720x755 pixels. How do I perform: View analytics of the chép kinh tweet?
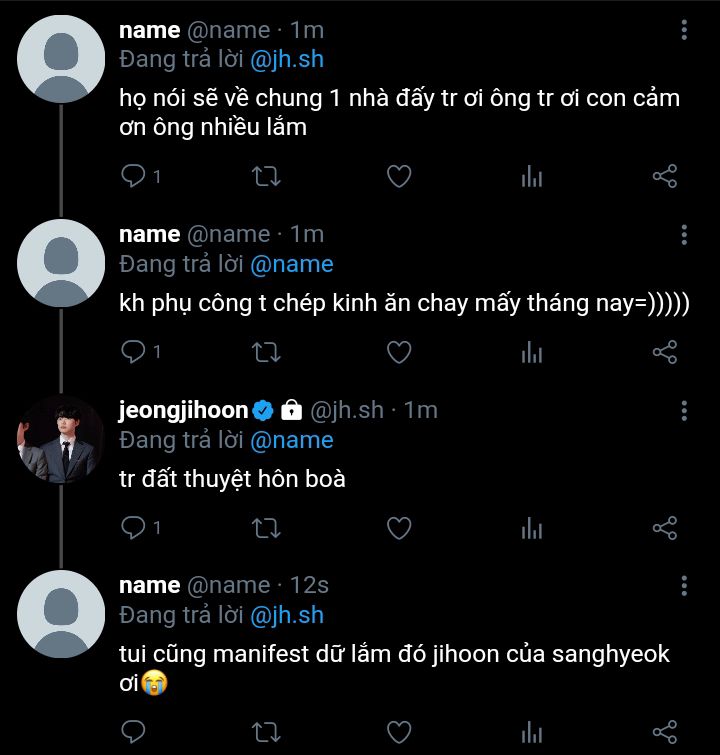(x=532, y=352)
